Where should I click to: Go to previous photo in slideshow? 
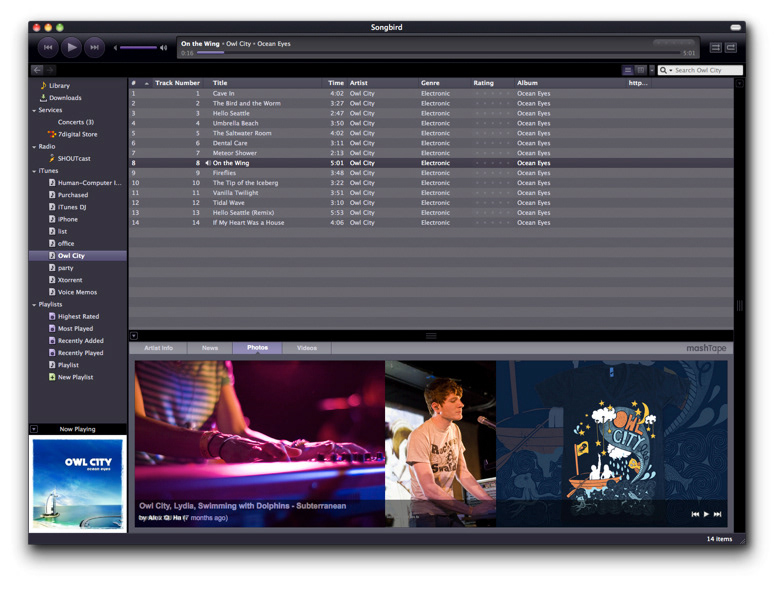pyautogui.click(x=695, y=514)
